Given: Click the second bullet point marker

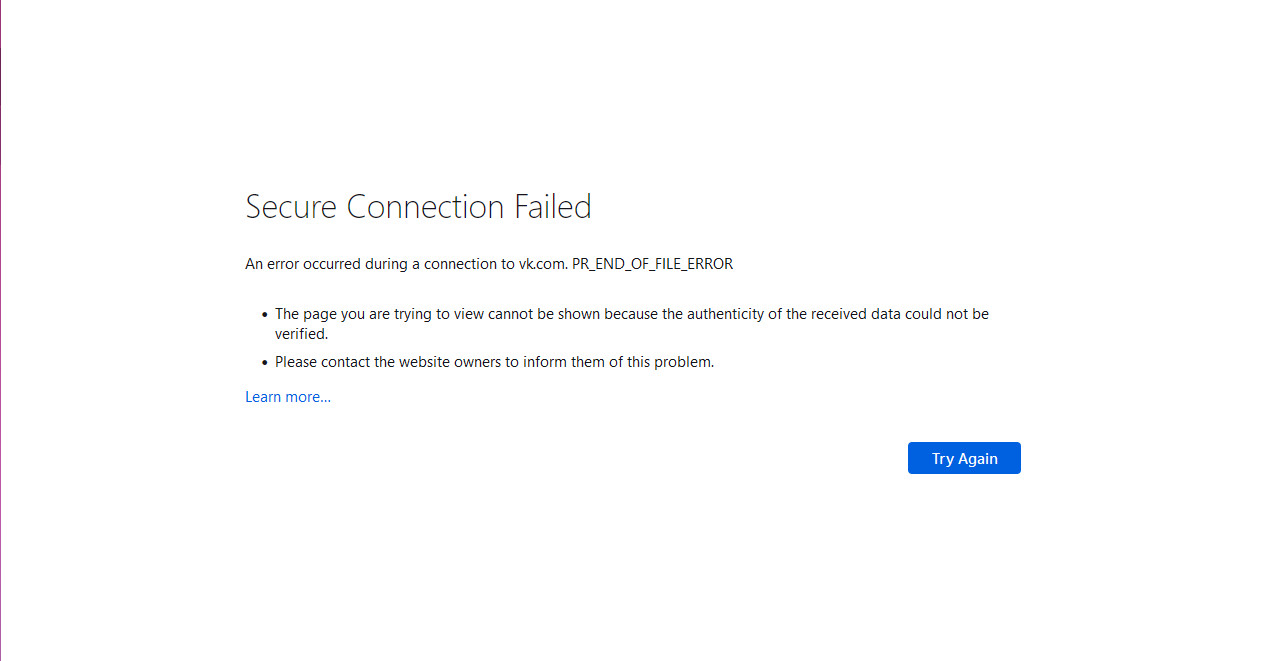Looking at the screenshot, I should click(265, 363).
